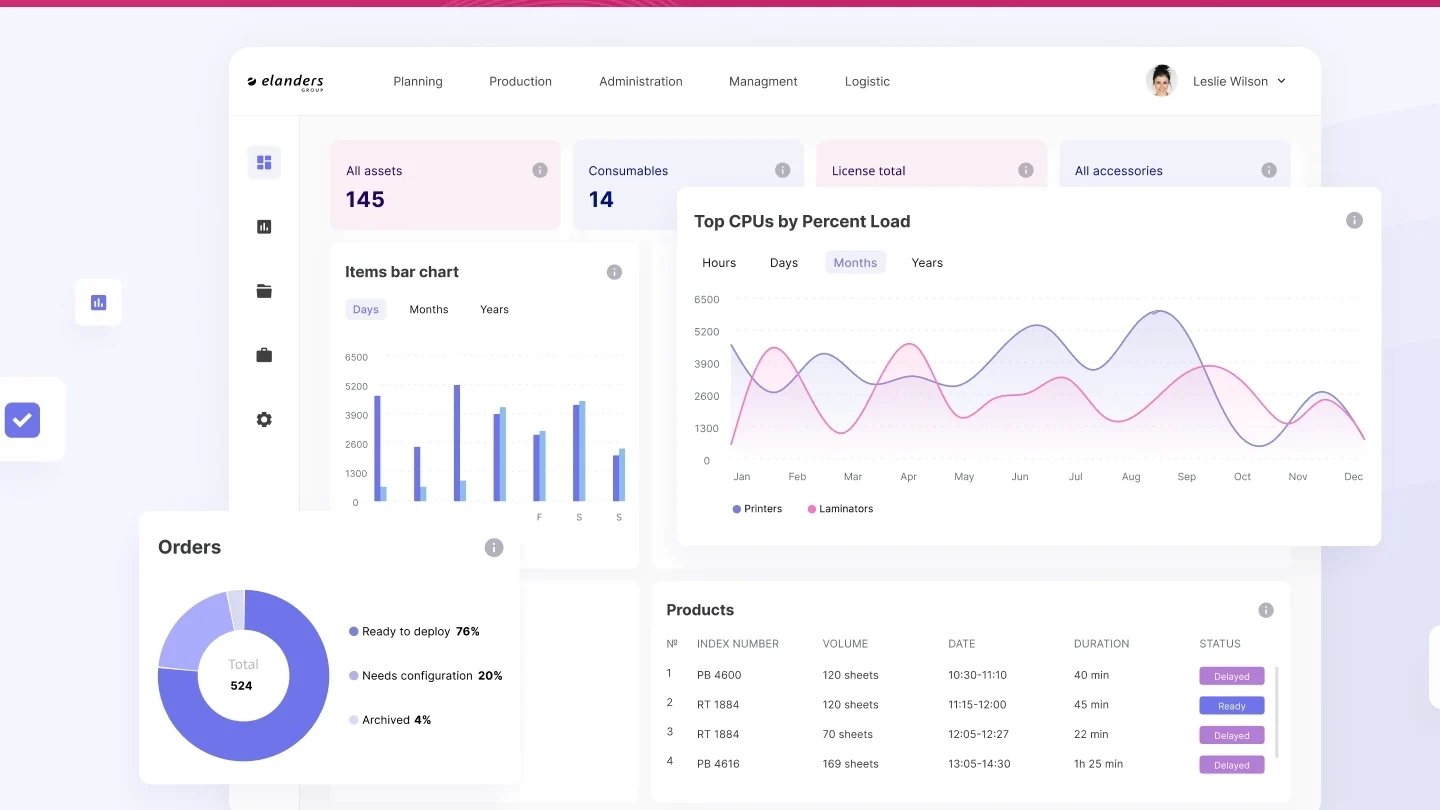Open the Production menu
Viewport: 1440px width, 810px height.
[x=520, y=82]
